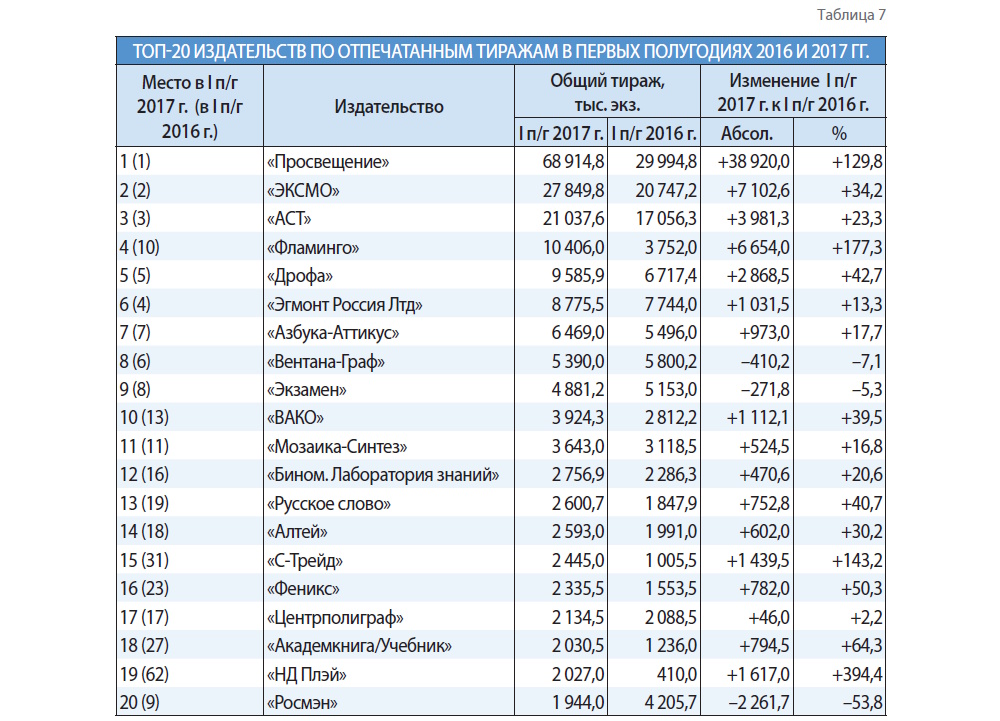Select the table title 'ТОП-20 ИЗДАТЕЛЬСТВ' banner
The height and width of the screenshot is (721, 1000).
[501, 51]
